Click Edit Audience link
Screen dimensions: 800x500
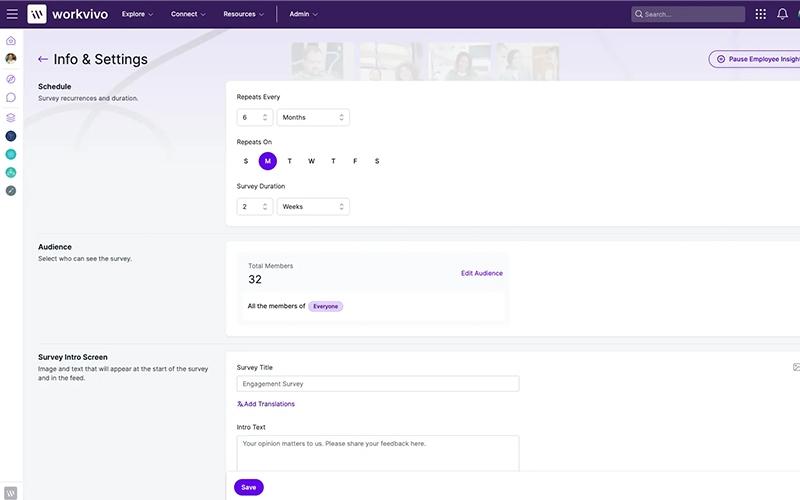[x=482, y=273]
